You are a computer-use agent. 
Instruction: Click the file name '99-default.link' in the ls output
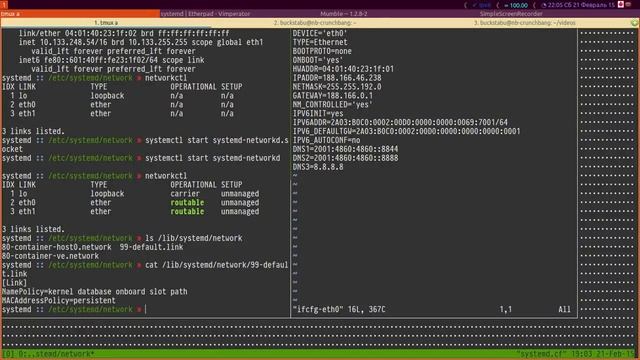[x=151, y=247]
